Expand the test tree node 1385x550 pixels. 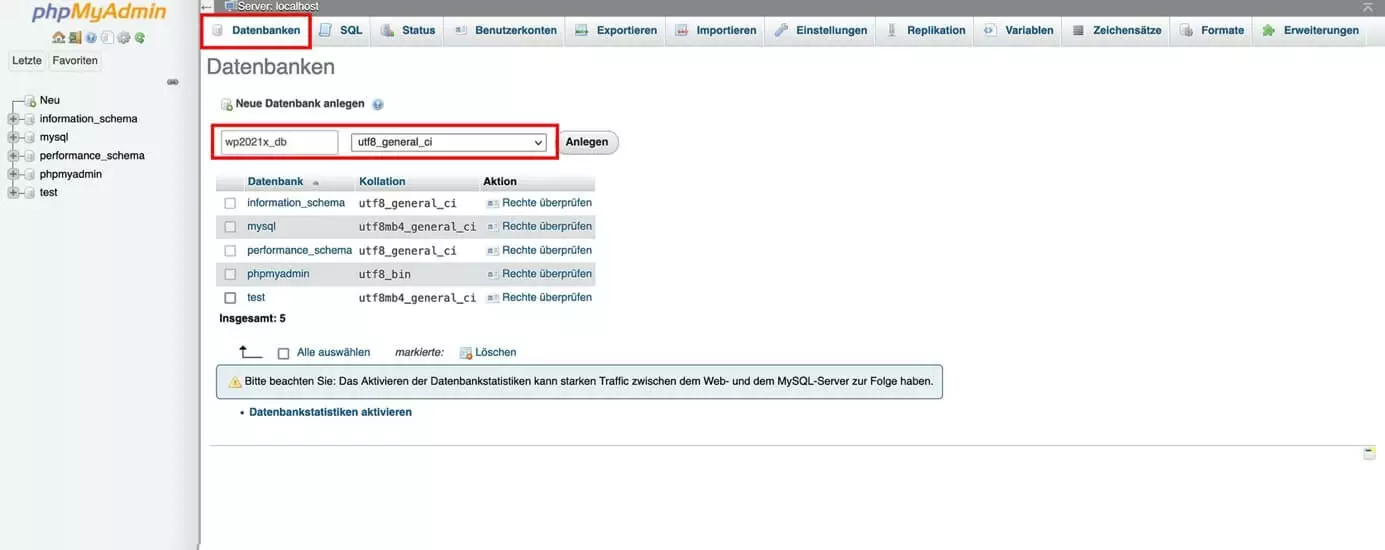point(13,192)
